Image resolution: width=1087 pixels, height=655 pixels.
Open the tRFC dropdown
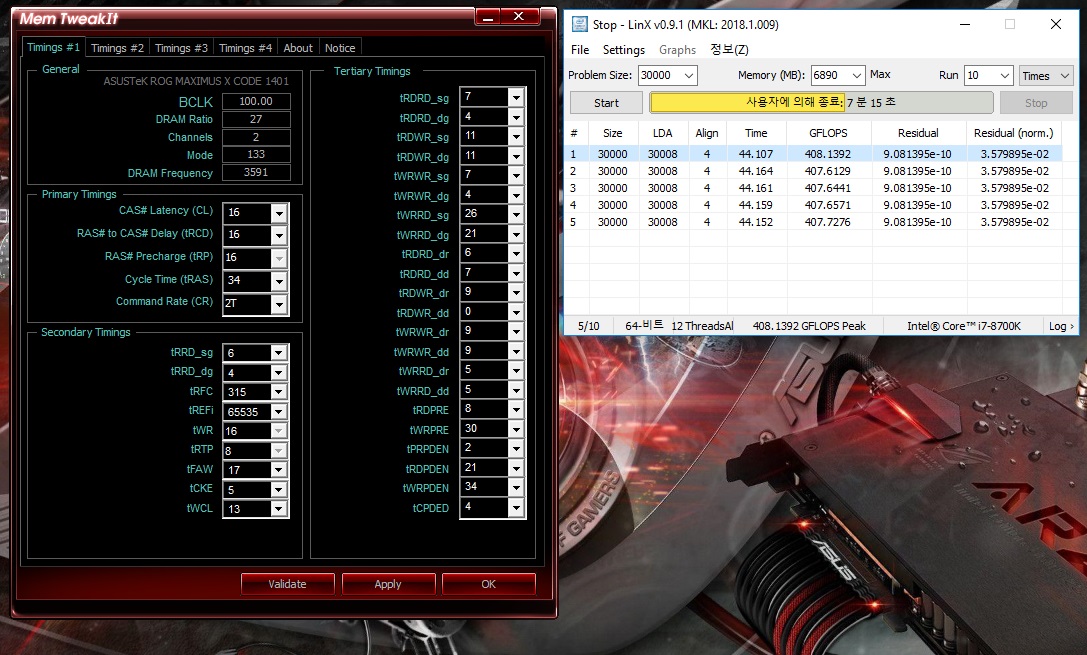tap(279, 392)
